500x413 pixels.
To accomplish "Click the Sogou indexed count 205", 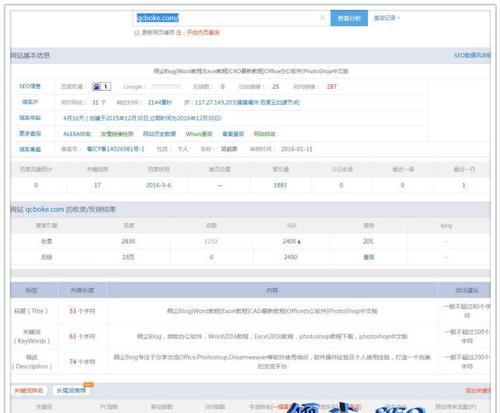I will point(368,241).
